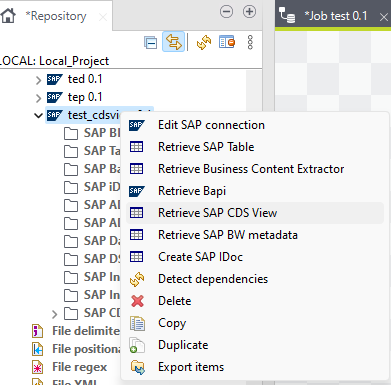
Task: Choose Export items from context menu
Action: point(255,367)
